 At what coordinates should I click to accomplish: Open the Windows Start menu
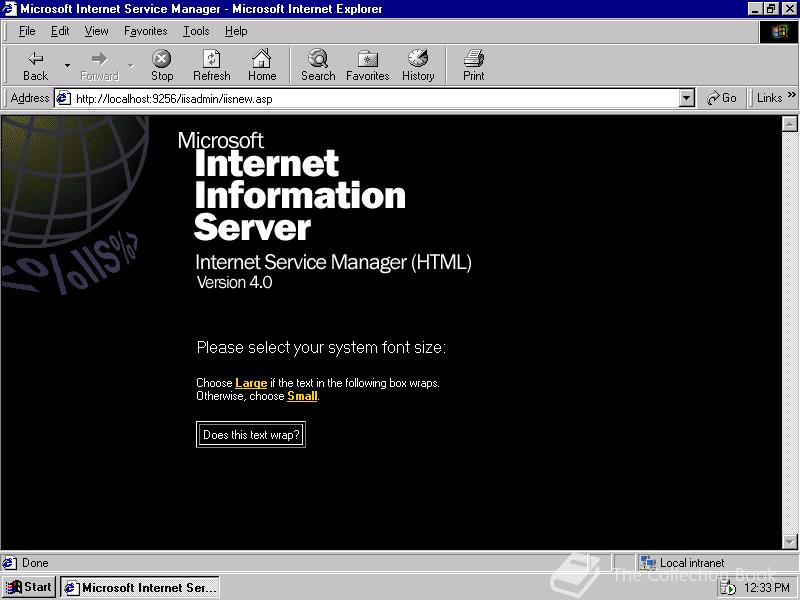tap(29, 588)
